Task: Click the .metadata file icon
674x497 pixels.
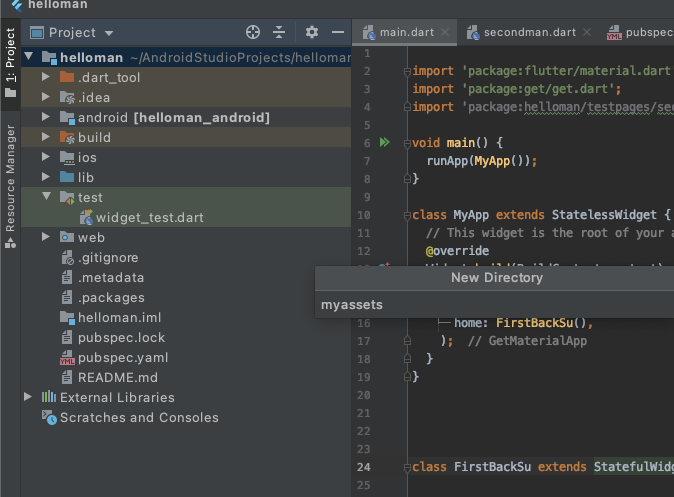Action: 67,277
